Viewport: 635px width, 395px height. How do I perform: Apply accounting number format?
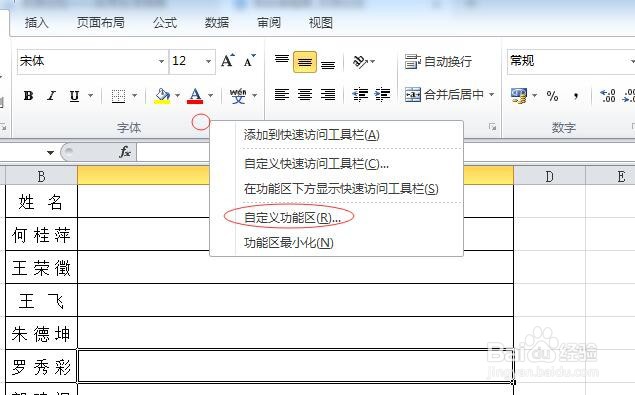[x=519, y=96]
